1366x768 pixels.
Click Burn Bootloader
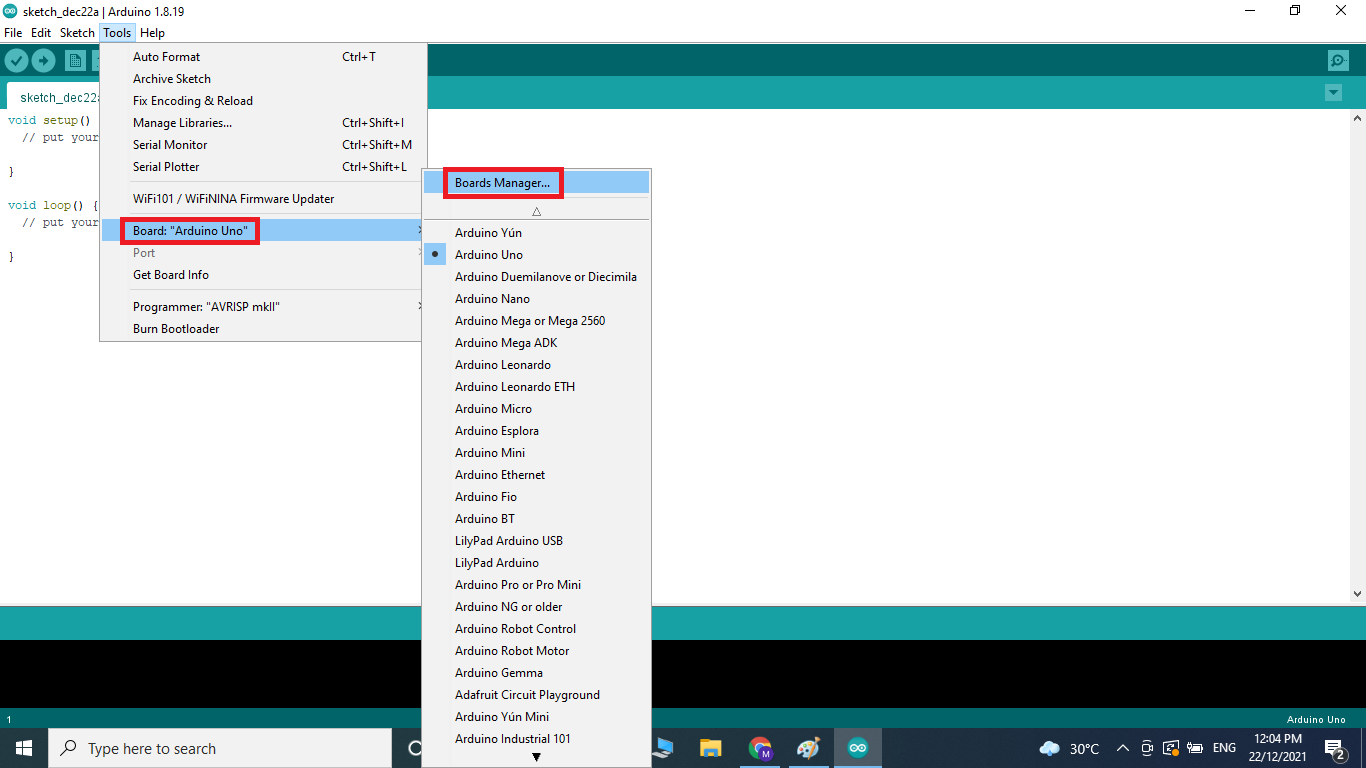pos(176,328)
